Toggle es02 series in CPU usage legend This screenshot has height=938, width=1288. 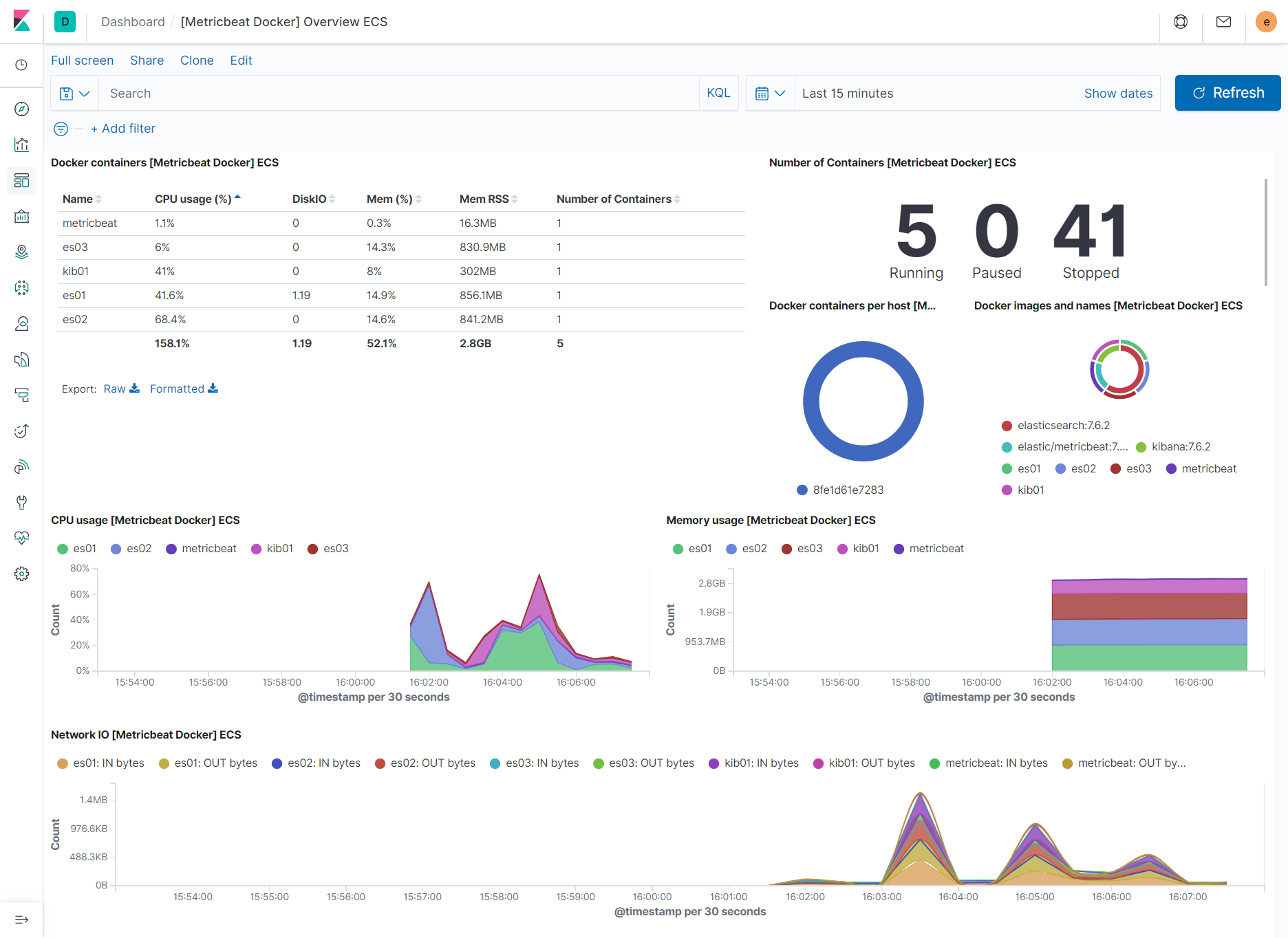pyautogui.click(x=131, y=548)
